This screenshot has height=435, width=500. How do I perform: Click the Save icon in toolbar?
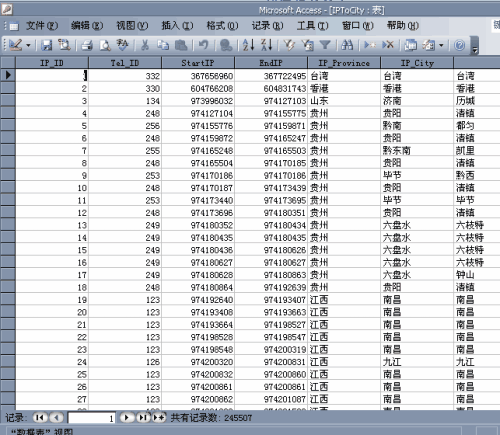tap(47, 45)
